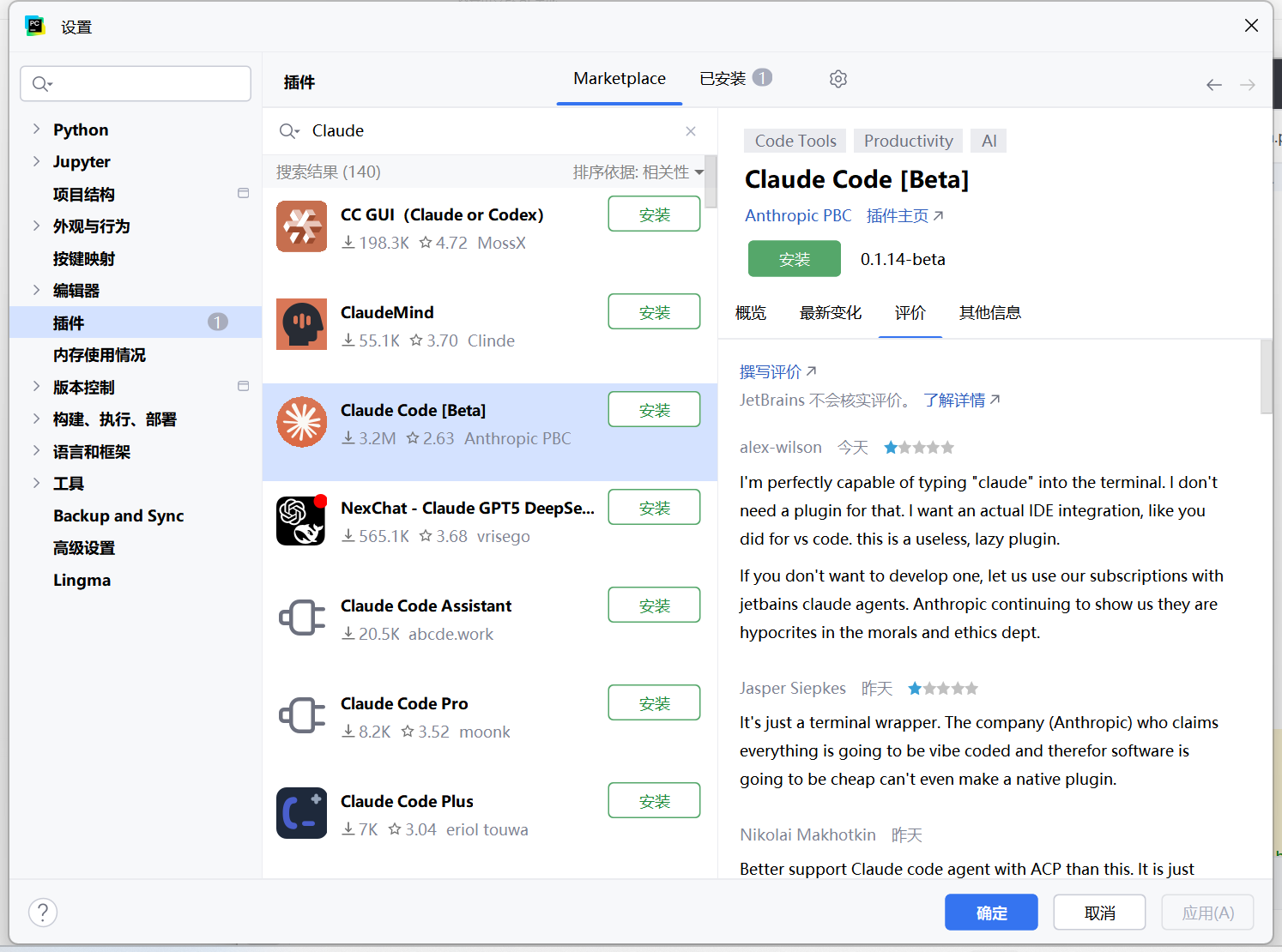Click the PyCharm logo in title bar
1282x952 pixels.
pyautogui.click(x=35, y=26)
